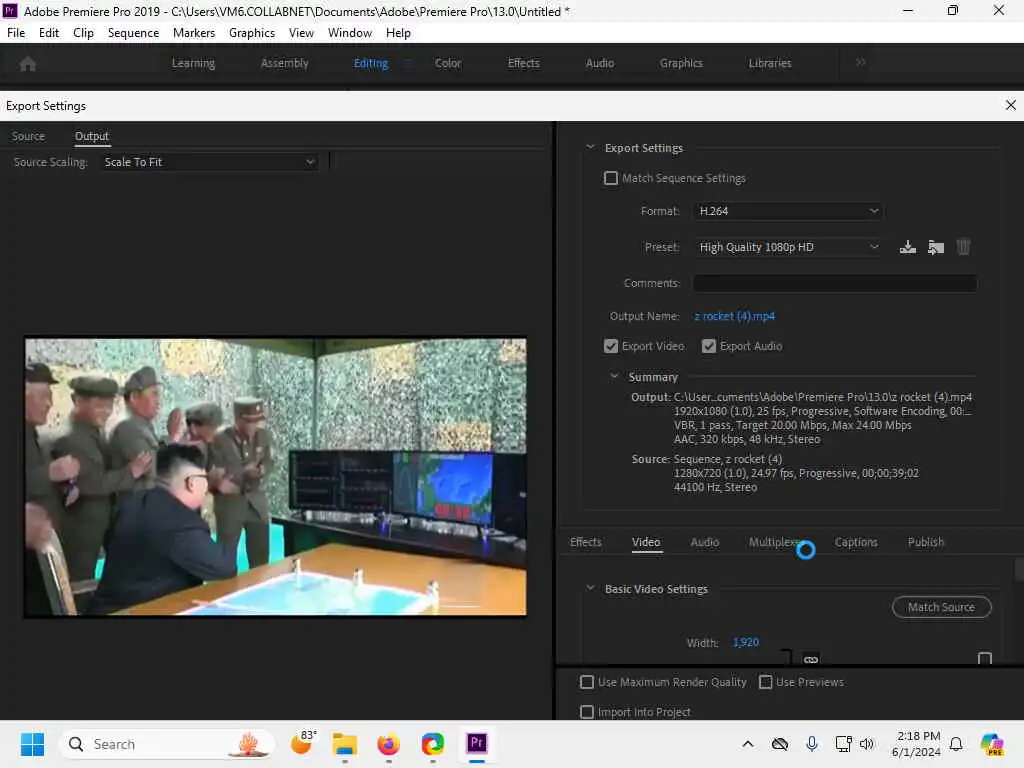The height and width of the screenshot is (768, 1024).
Task: Open the Publish tab
Action: (925, 542)
